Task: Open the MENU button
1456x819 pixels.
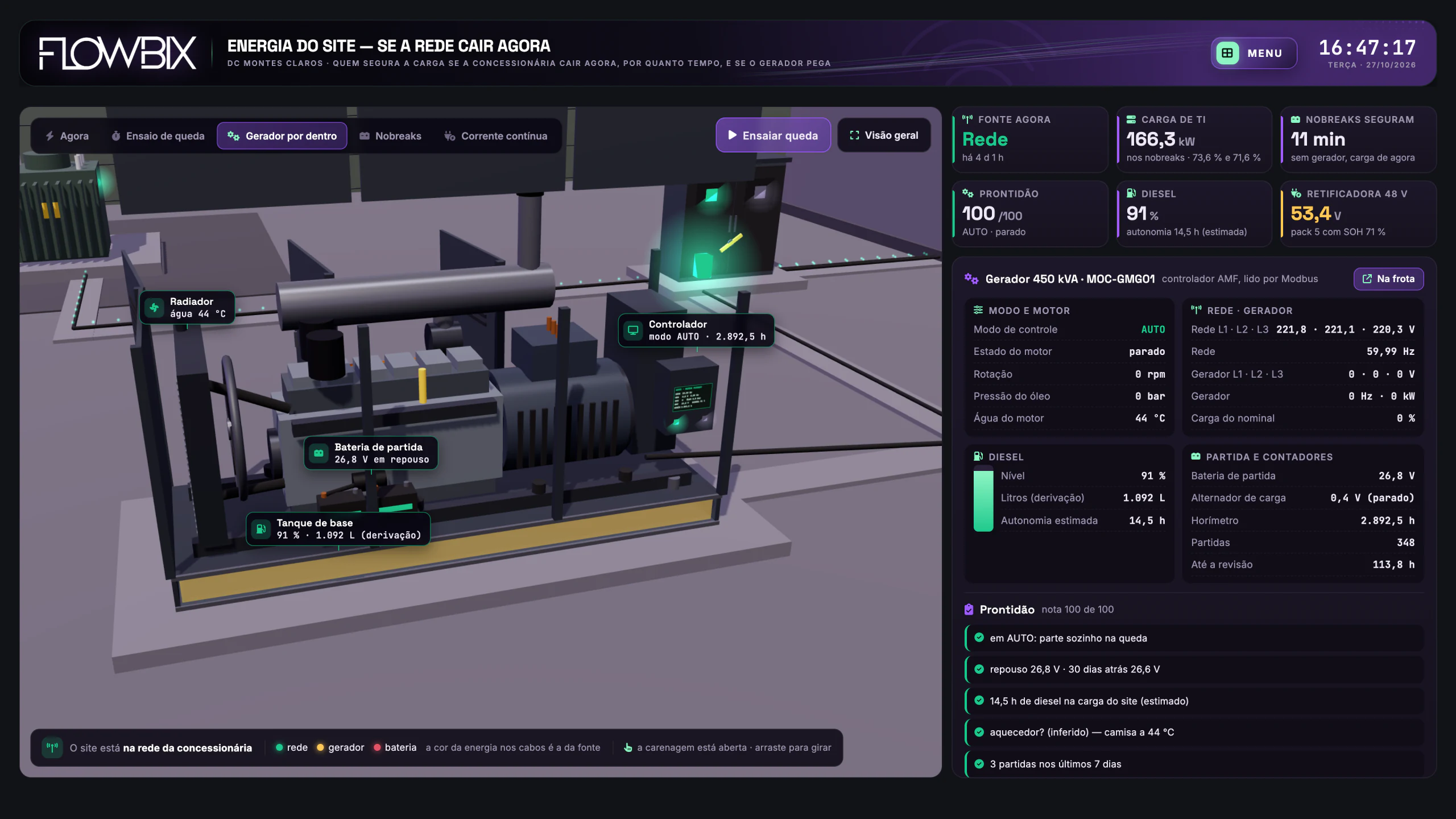Action: tap(1254, 53)
